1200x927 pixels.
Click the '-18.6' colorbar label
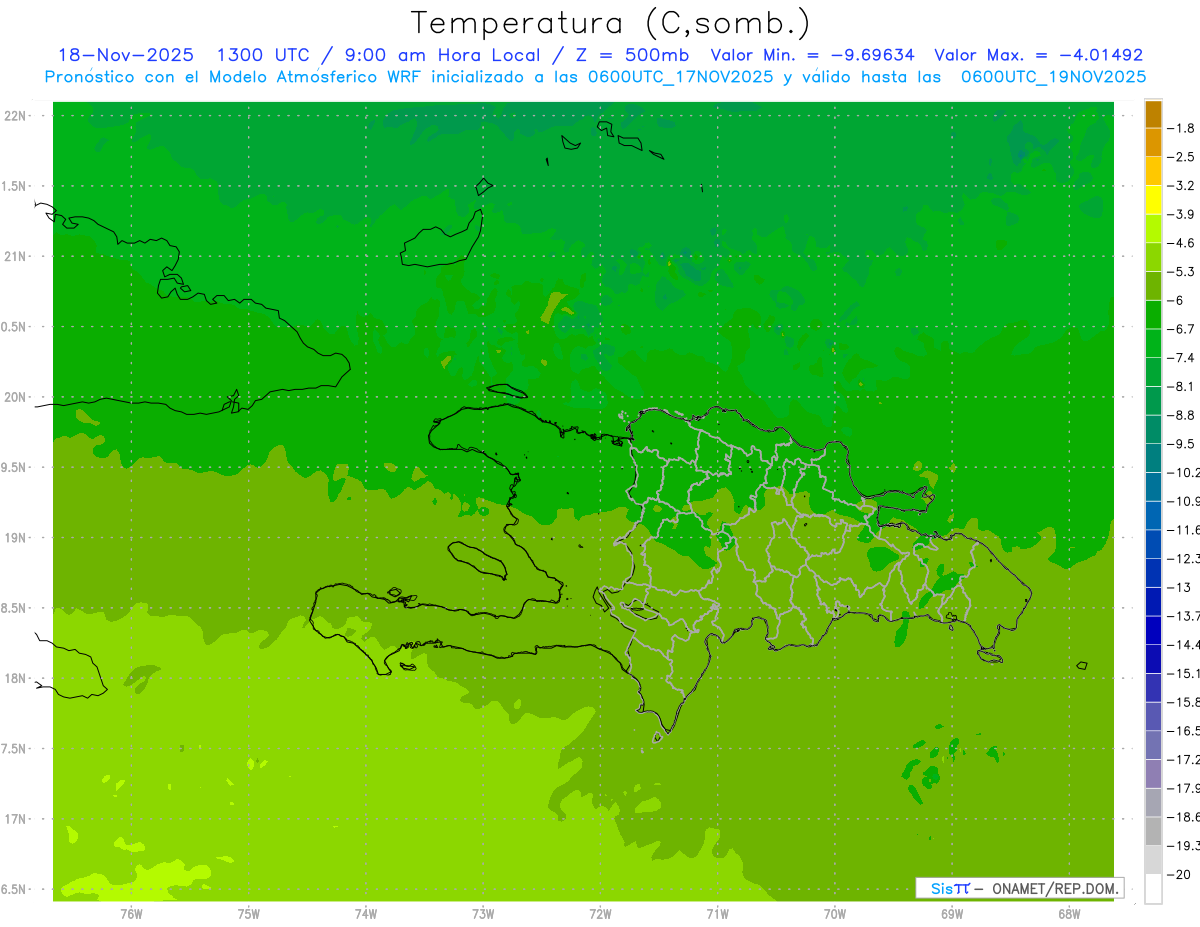point(1183,817)
